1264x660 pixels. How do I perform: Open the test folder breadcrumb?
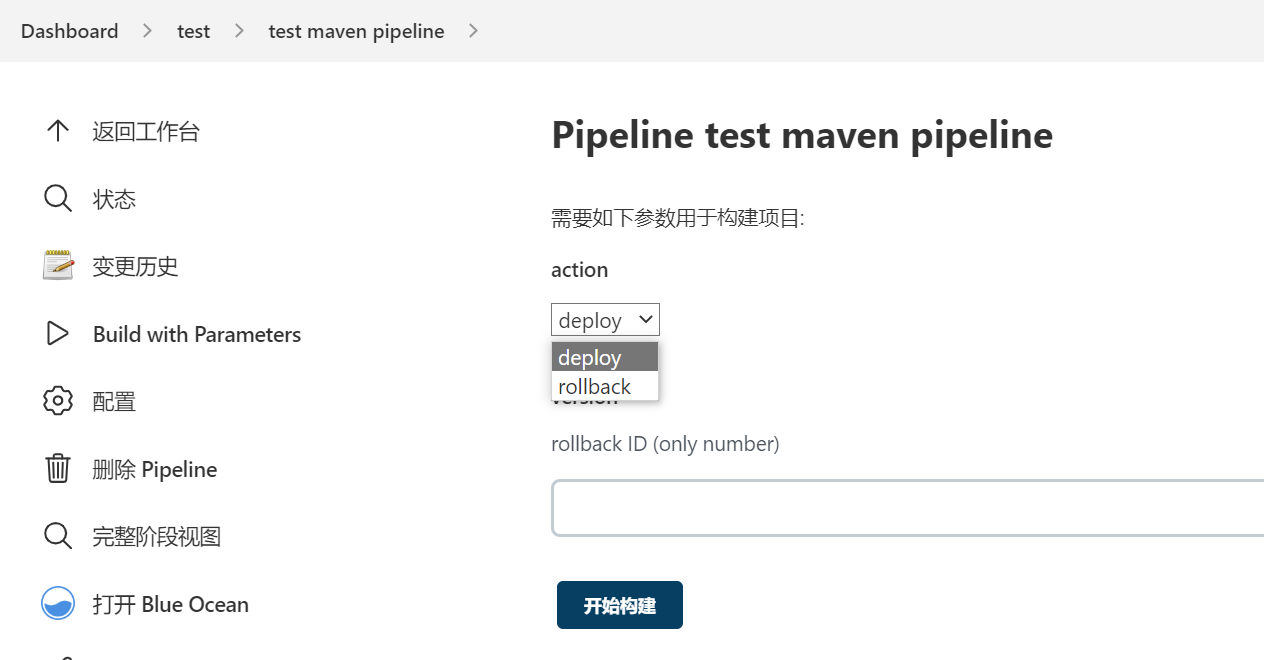[x=193, y=31]
